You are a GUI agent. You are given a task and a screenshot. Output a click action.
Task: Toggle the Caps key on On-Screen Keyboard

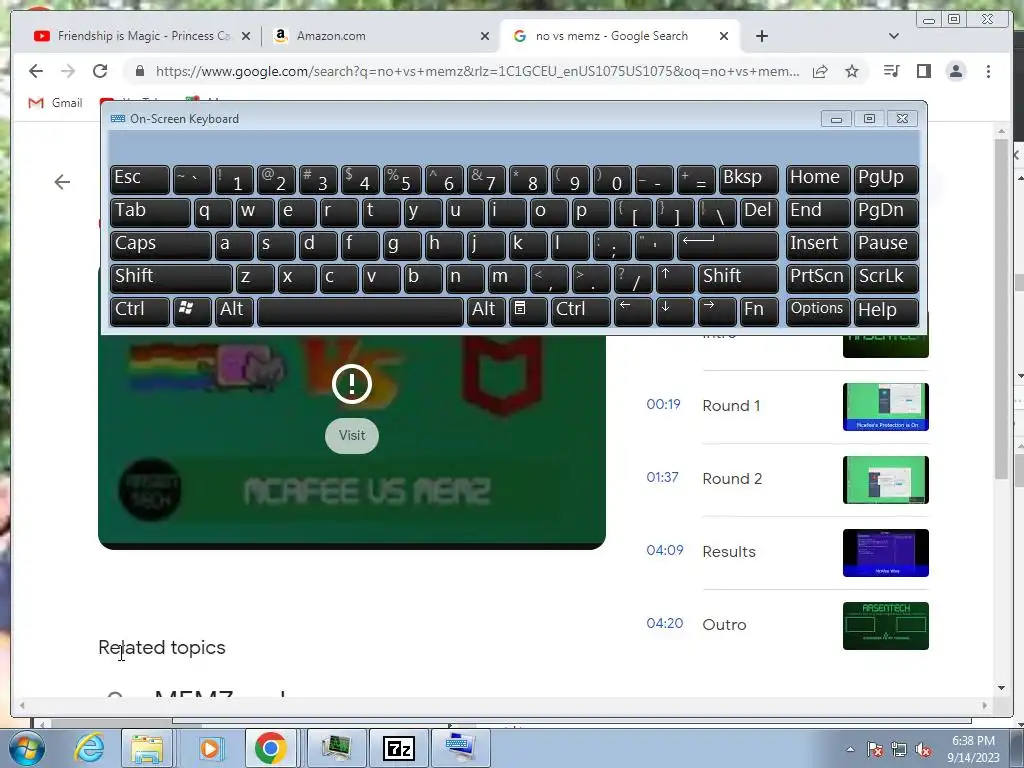click(161, 245)
